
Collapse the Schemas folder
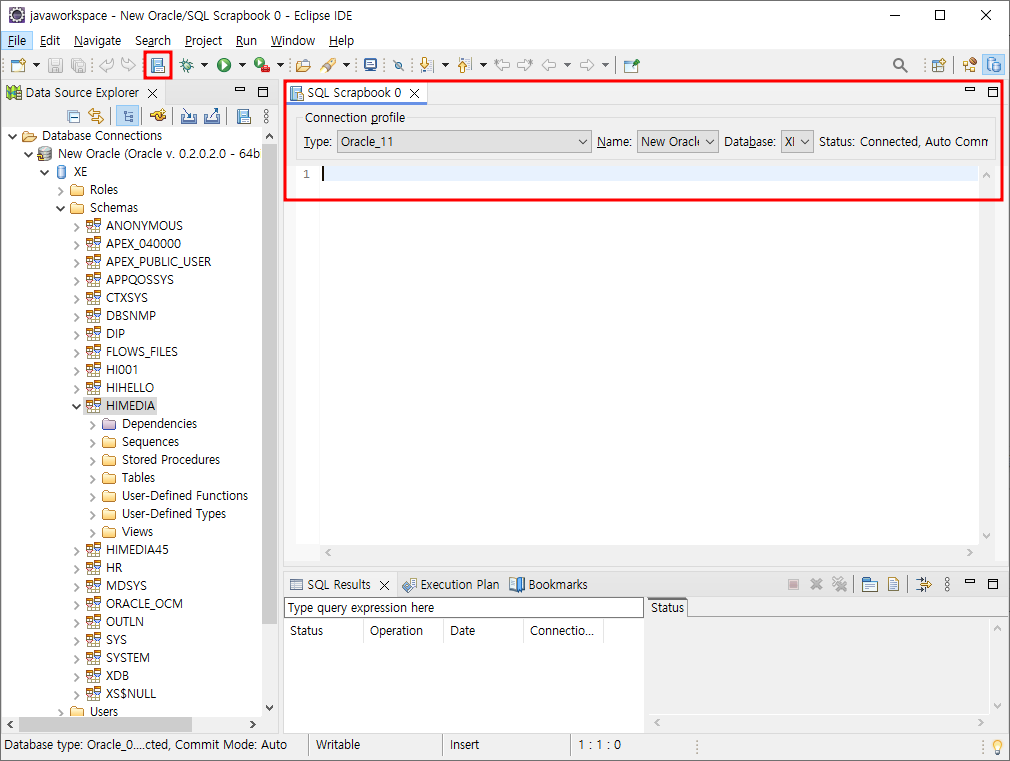tap(60, 208)
